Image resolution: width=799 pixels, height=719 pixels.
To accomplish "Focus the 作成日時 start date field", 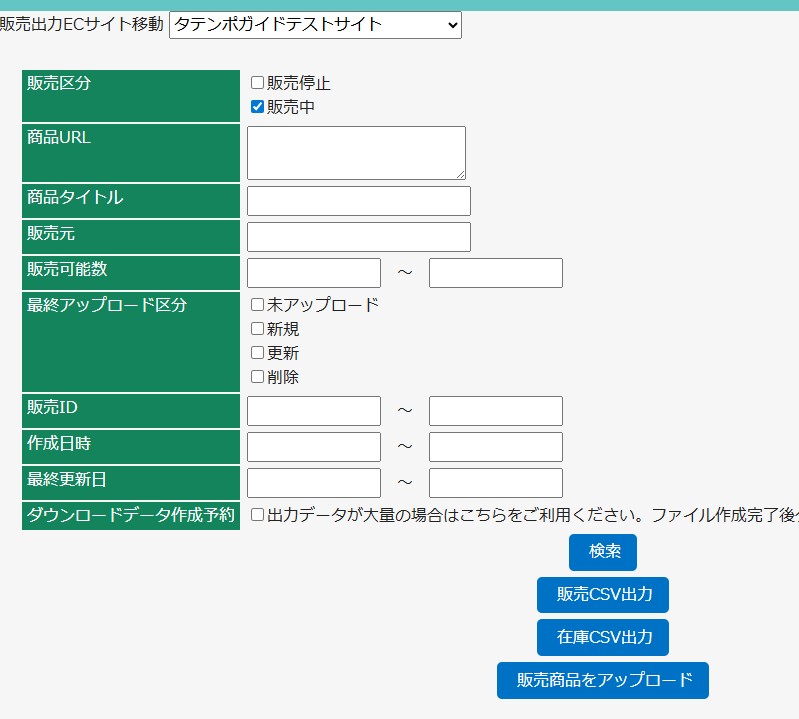I will (313, 447).
